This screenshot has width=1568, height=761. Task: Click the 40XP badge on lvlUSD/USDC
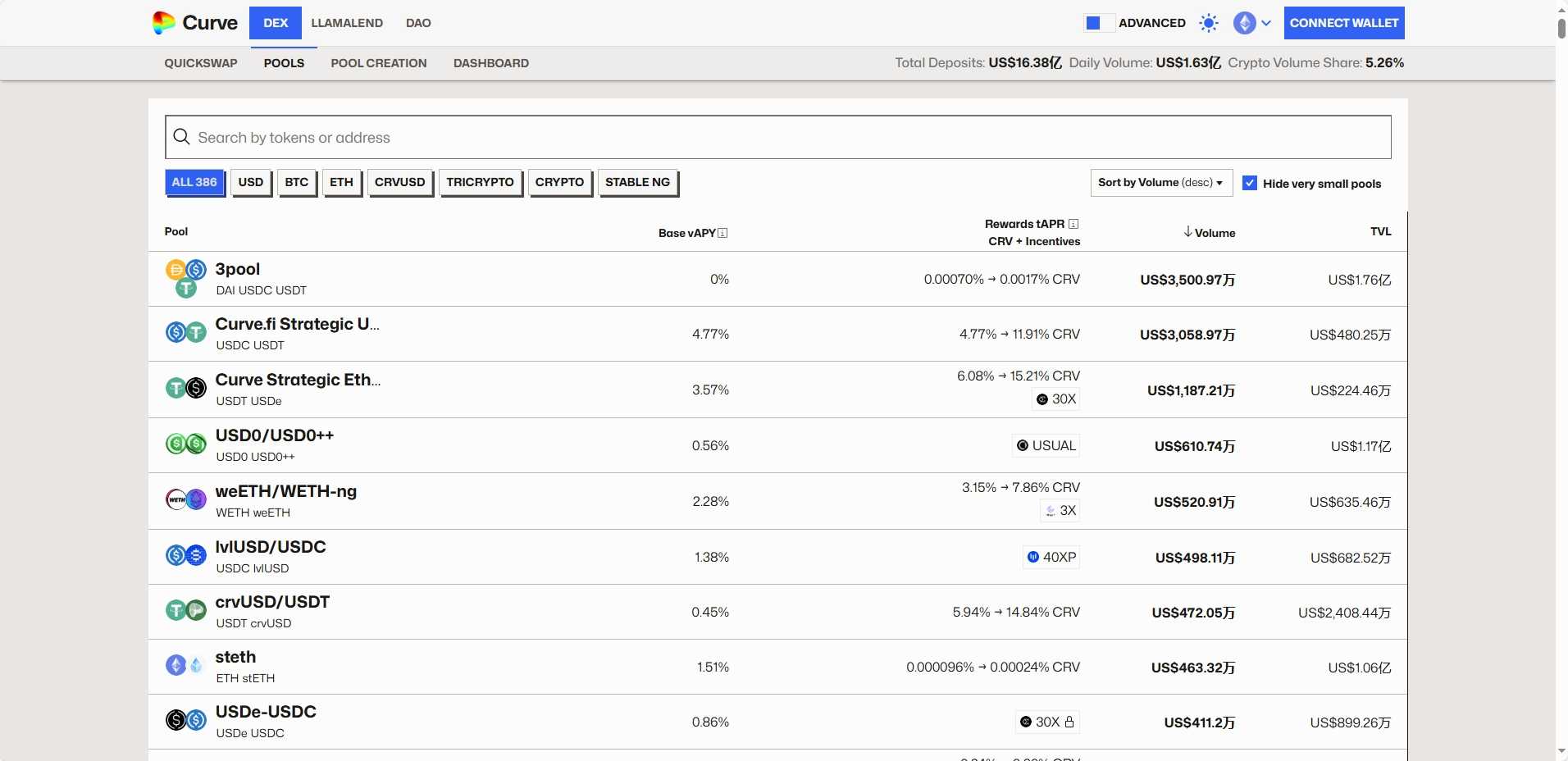(x=1051, y=558)
